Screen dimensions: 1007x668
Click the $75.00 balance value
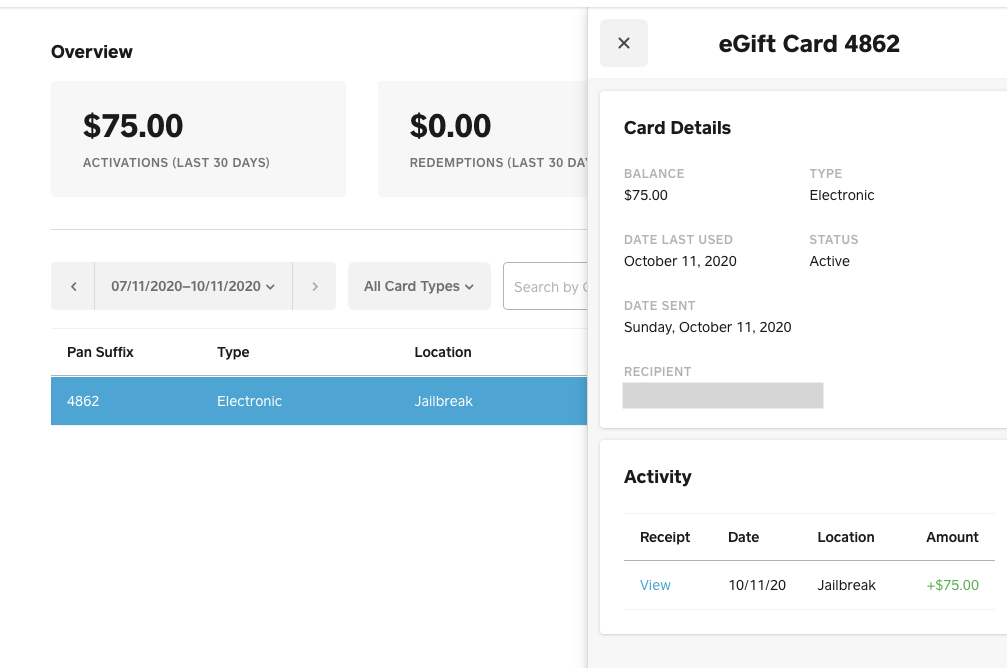(645, 195)
